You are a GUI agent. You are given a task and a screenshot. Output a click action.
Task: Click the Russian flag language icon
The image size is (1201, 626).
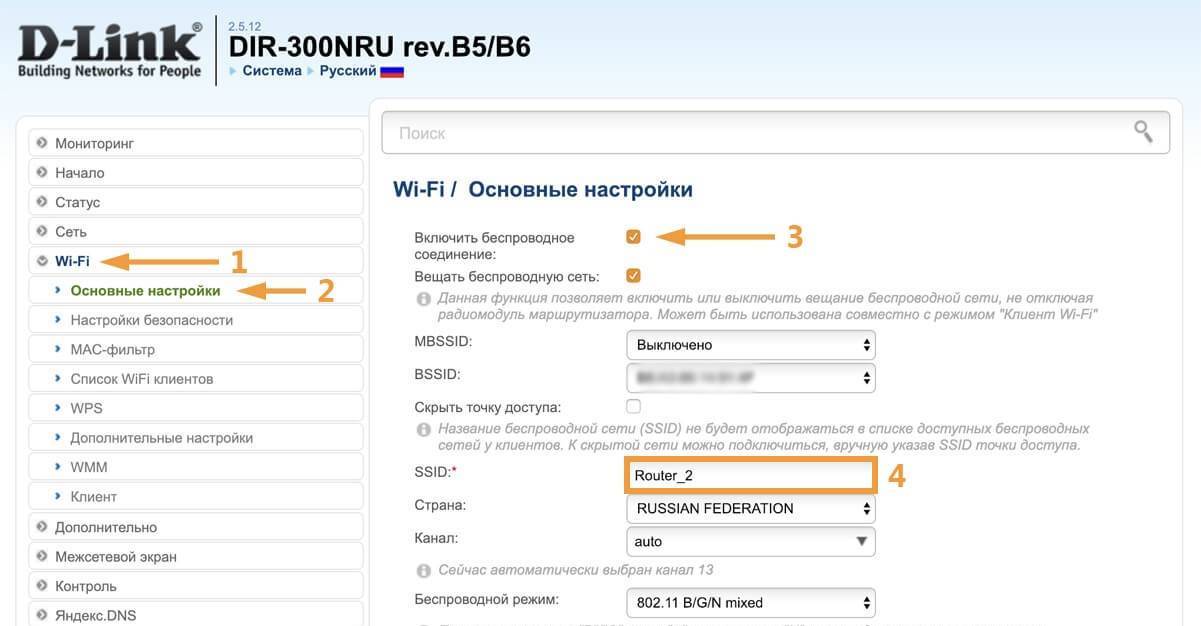click(x=392, y=72)
